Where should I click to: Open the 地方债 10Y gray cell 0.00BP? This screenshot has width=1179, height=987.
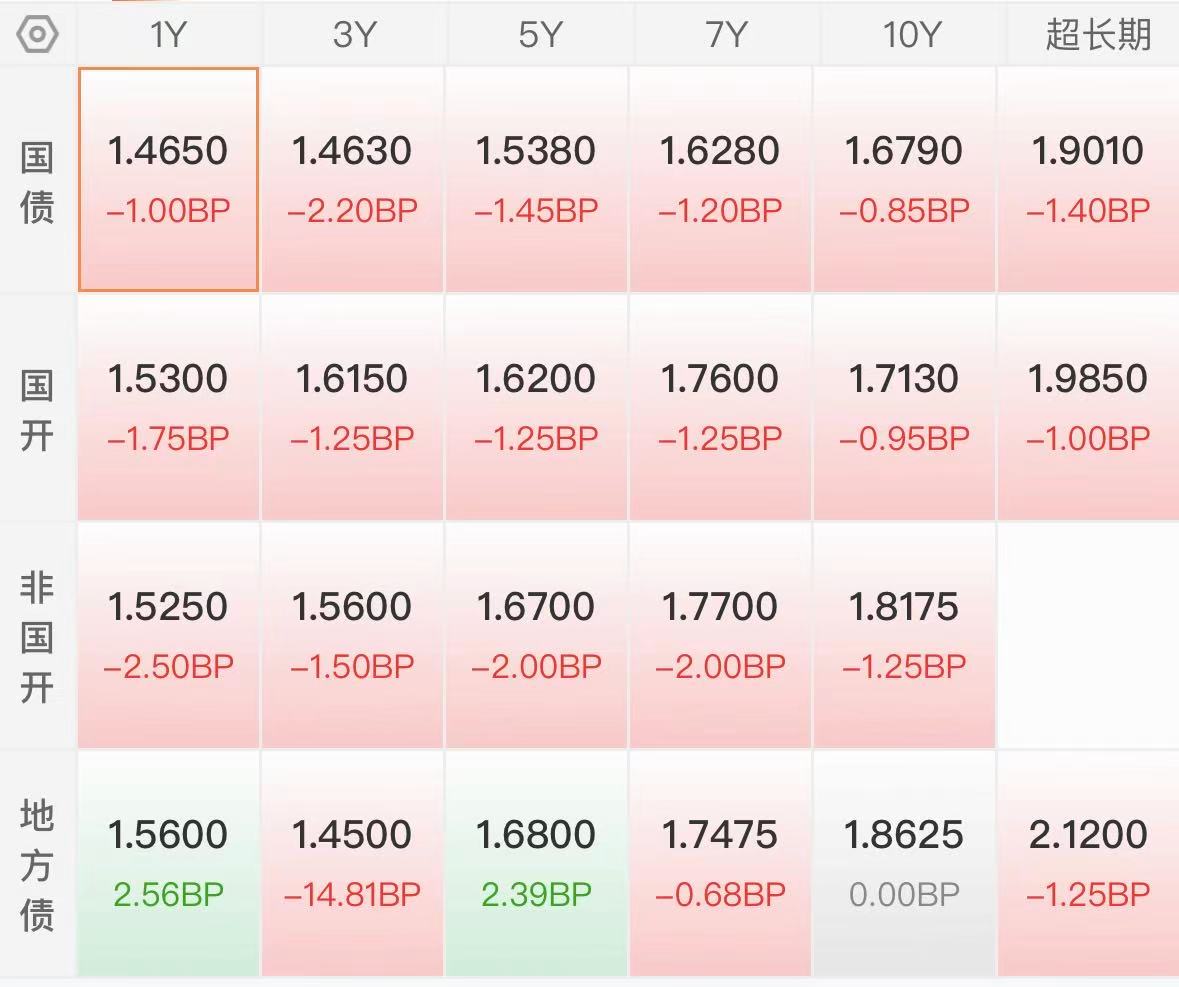(x=904, y=863)
